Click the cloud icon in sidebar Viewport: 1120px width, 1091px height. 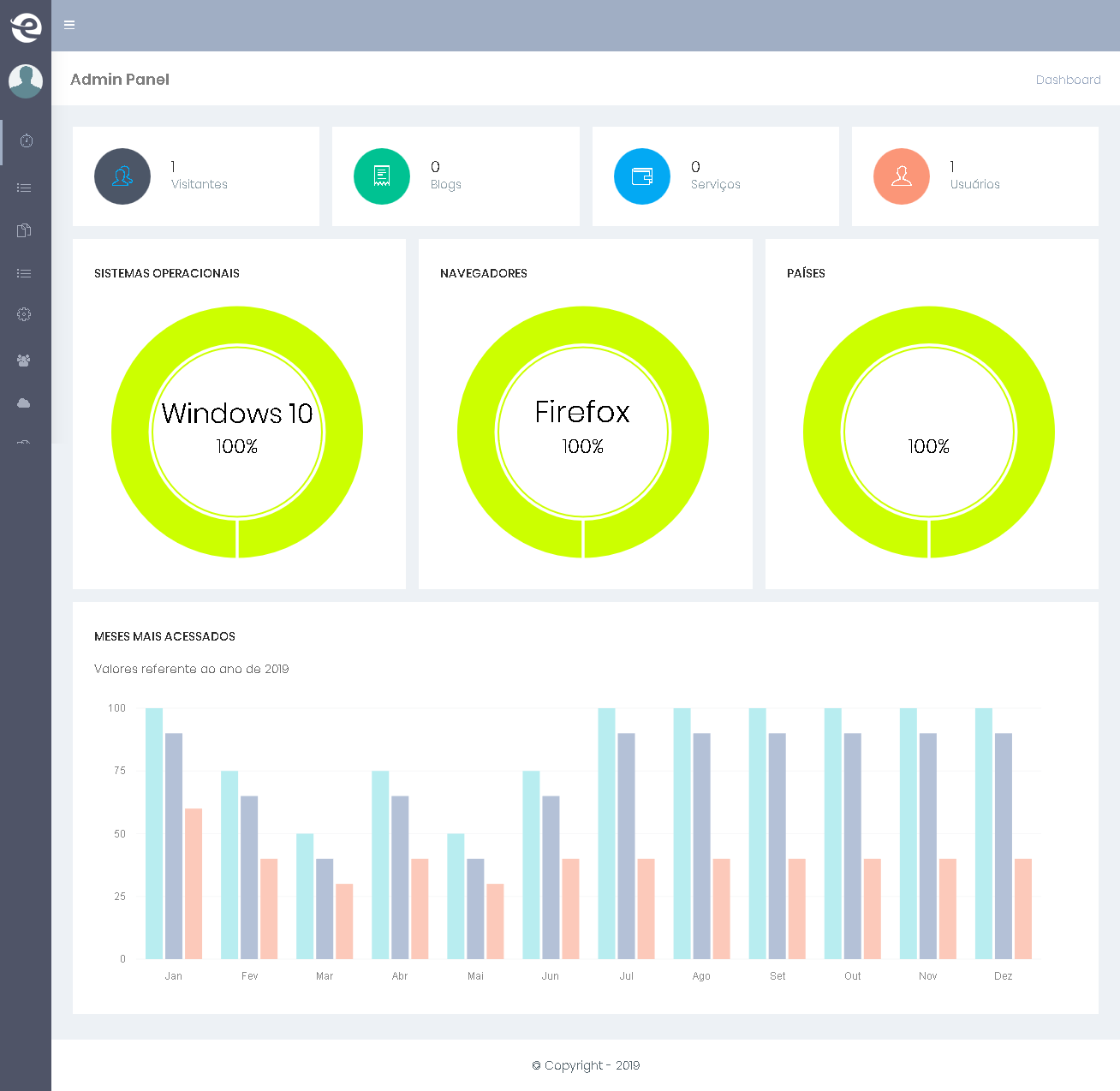[x=24, y=402]
